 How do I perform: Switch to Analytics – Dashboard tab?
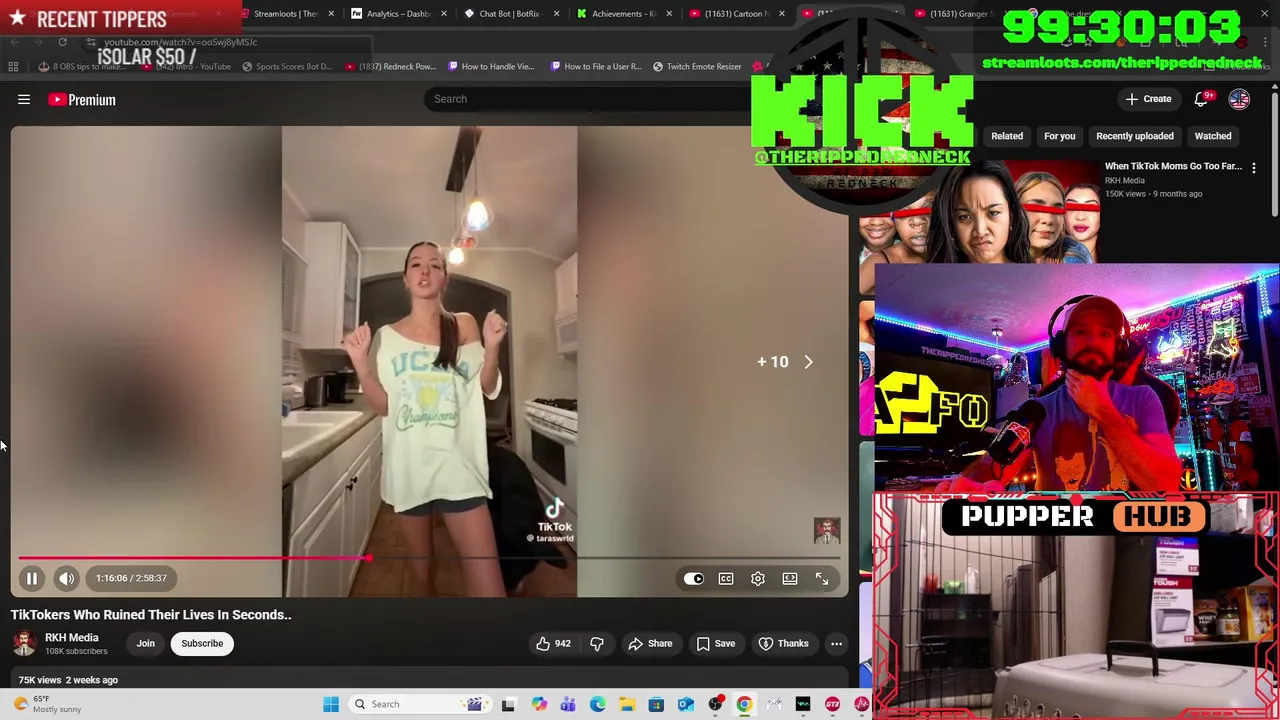(x=396, y=14)
